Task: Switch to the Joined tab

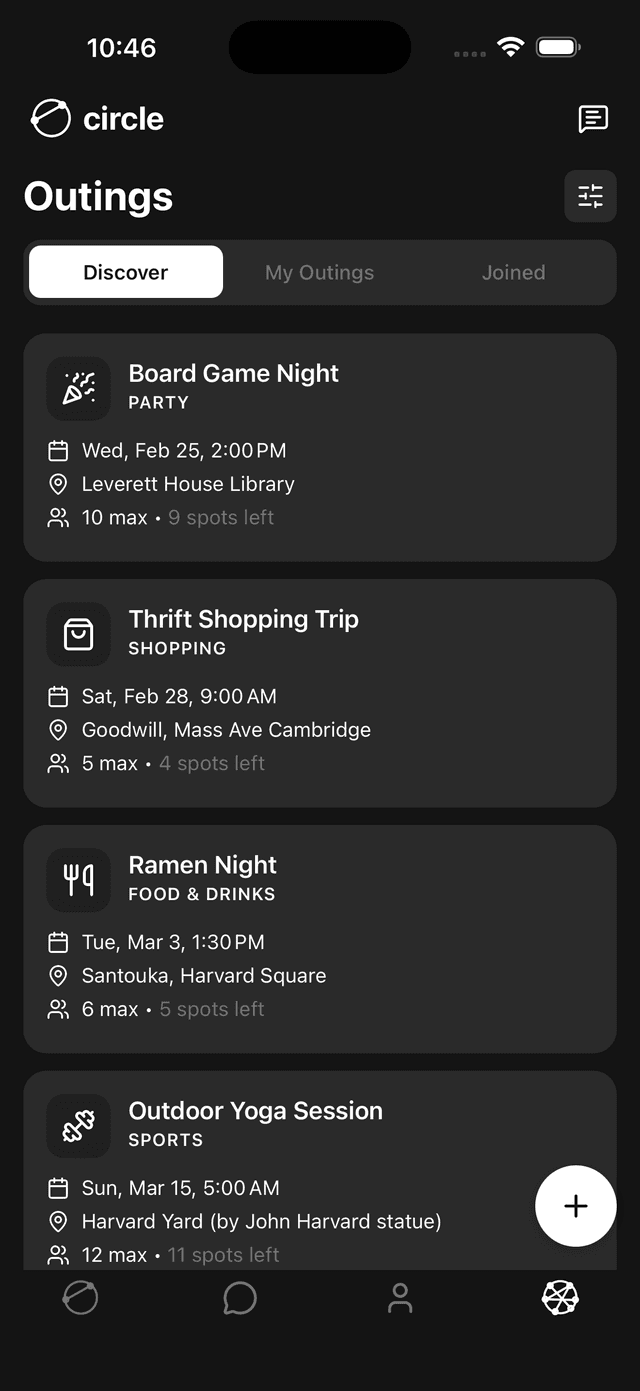Action: pos(513,272)
